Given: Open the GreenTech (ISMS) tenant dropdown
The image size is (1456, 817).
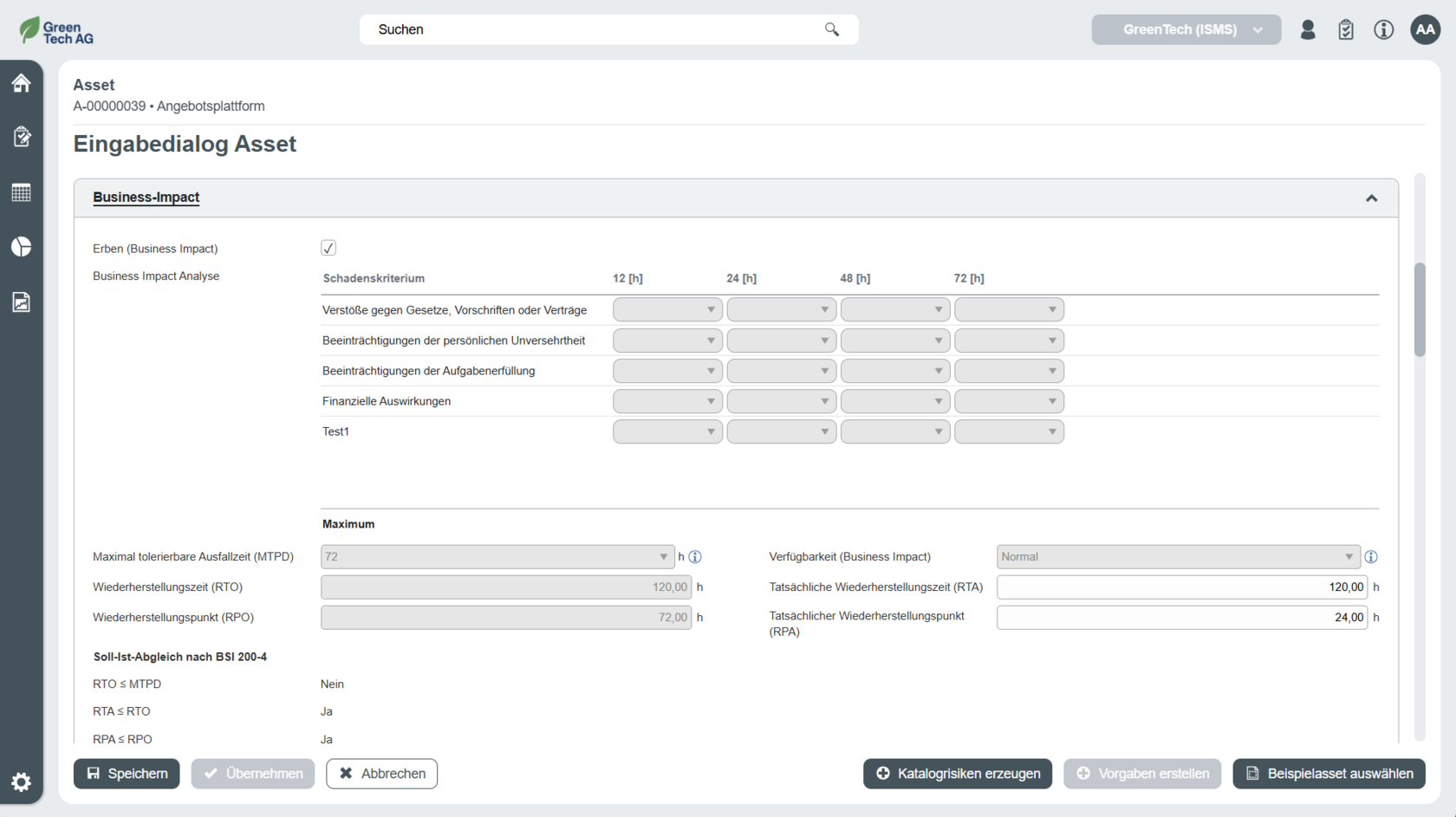Looking at the screenshot, I should coord(1186,30).
